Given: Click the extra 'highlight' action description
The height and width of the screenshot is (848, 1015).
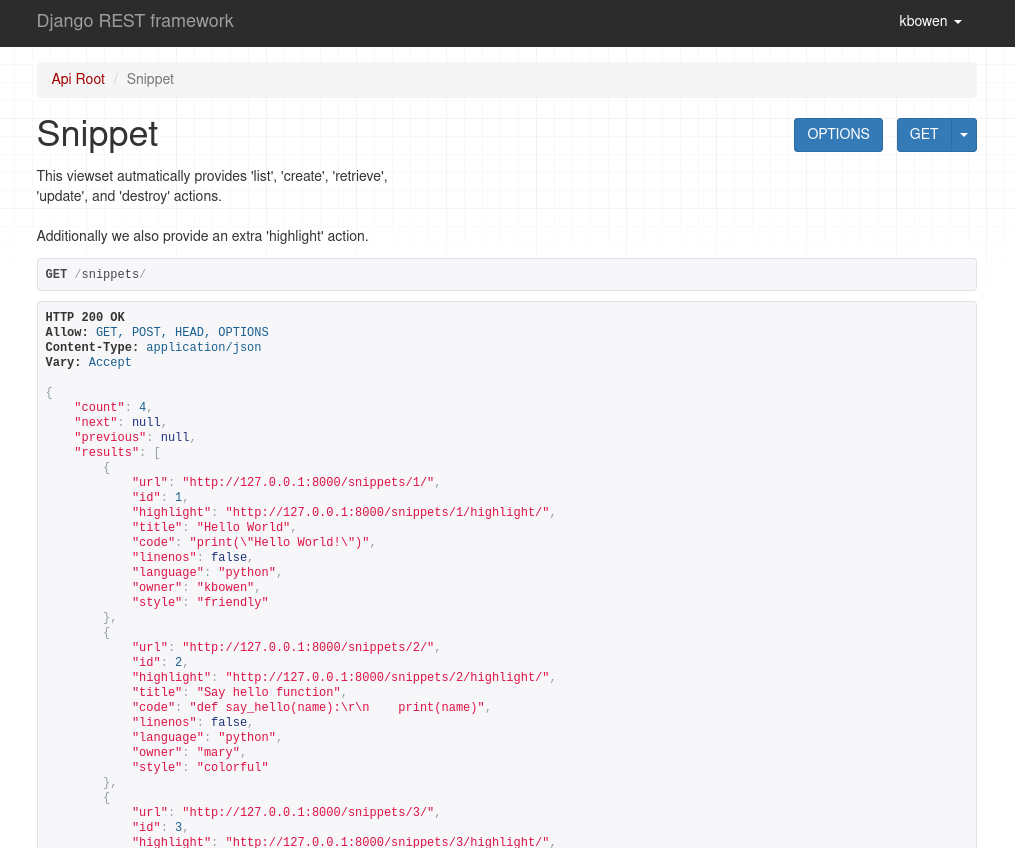Looking at the screenshot, I should point(203,236).
